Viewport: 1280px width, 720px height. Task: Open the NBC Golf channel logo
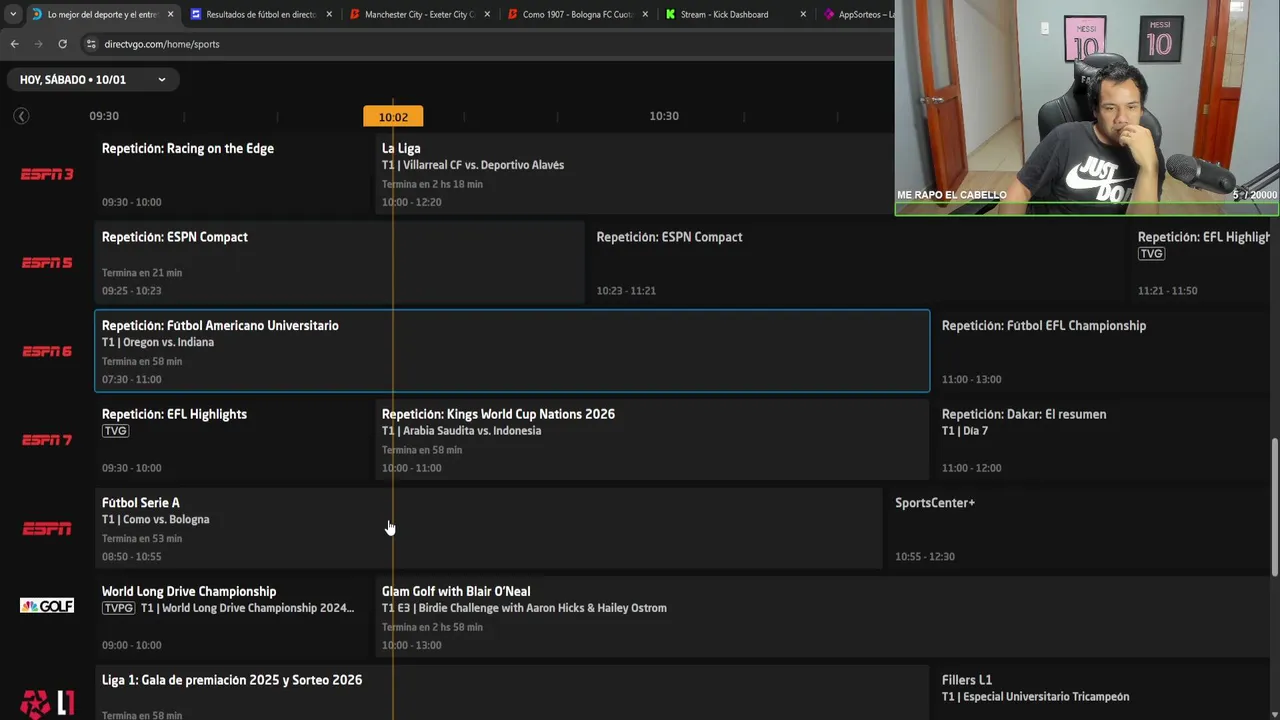(x=47, y=606)
